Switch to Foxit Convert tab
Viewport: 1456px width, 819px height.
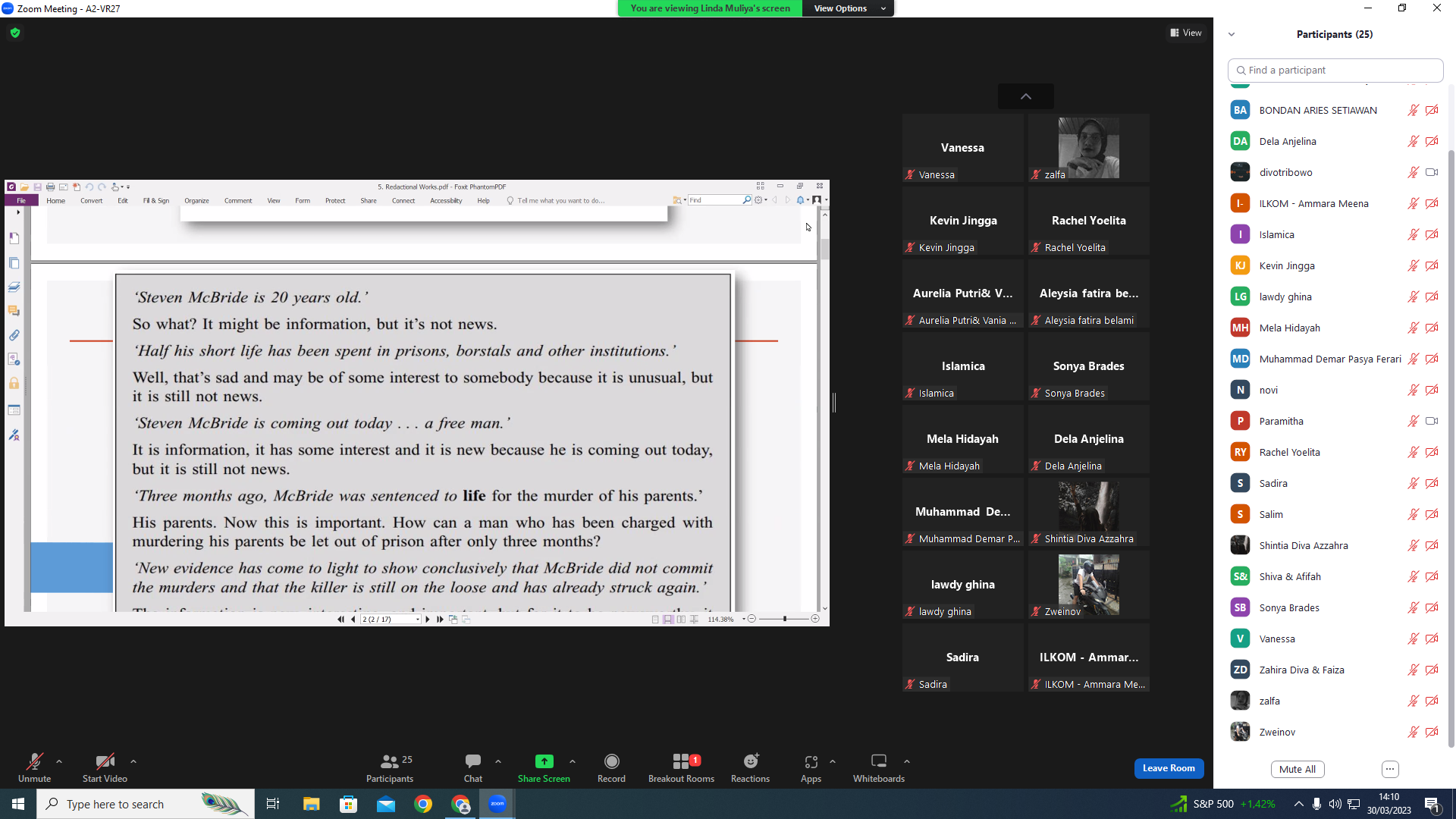pos(91,201)
